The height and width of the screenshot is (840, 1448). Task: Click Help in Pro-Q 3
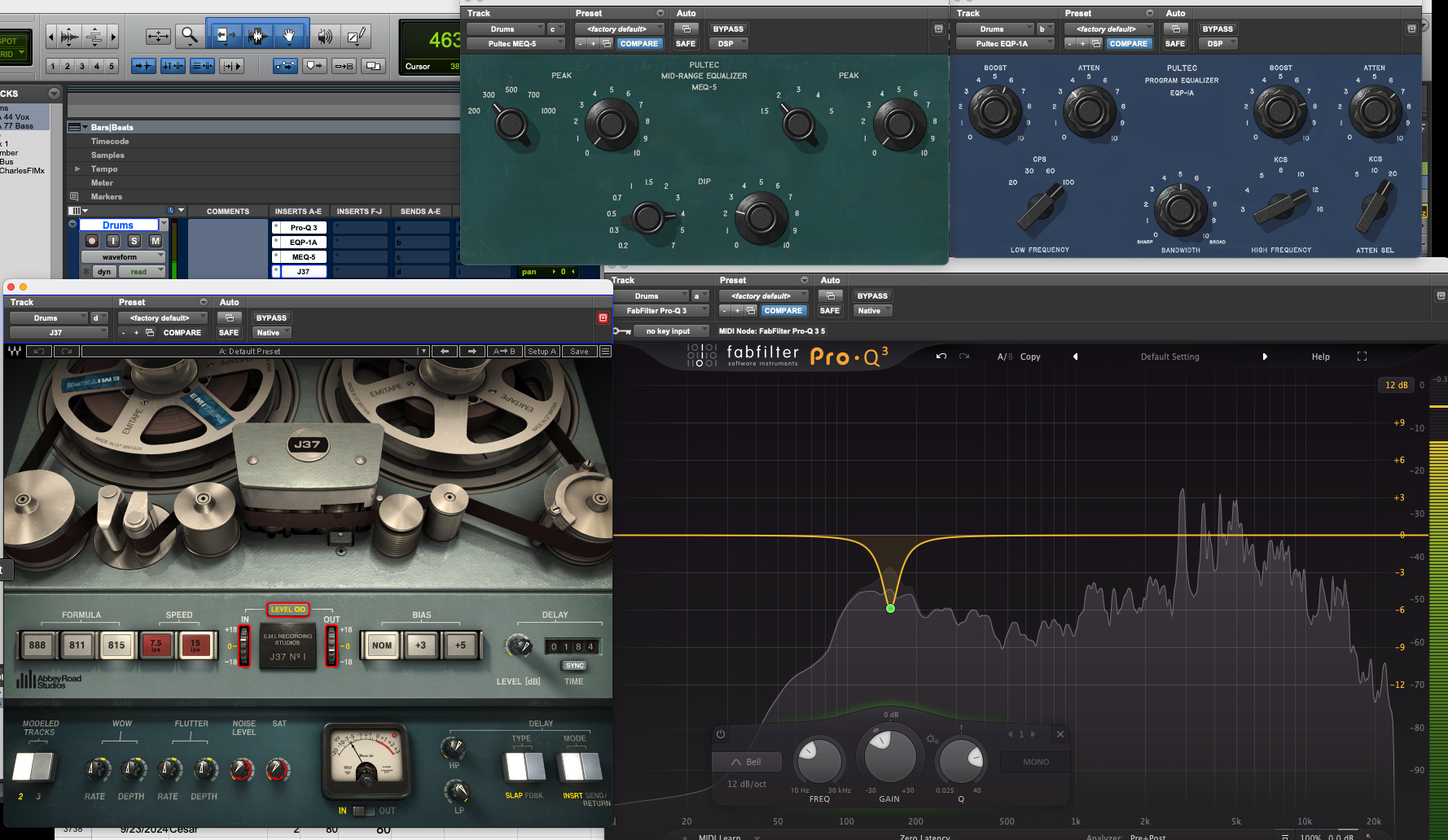click(x=1320, y=357)
